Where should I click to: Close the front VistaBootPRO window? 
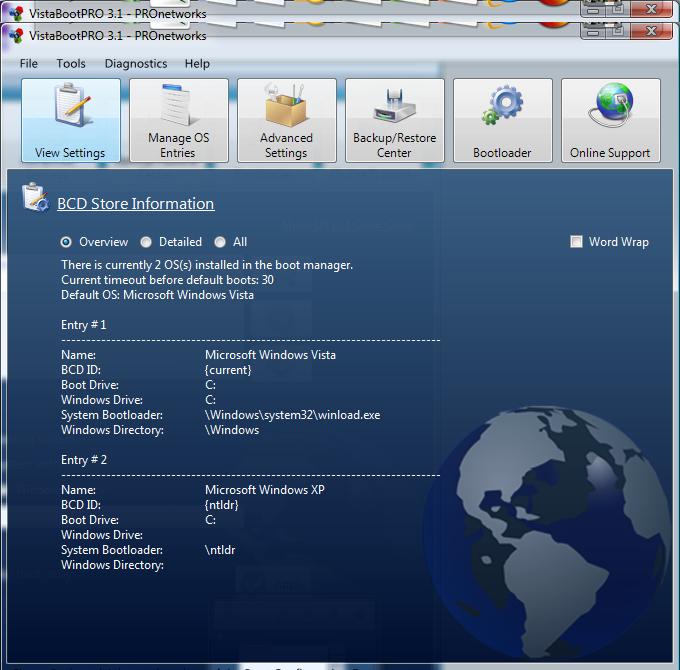[651, 31]
